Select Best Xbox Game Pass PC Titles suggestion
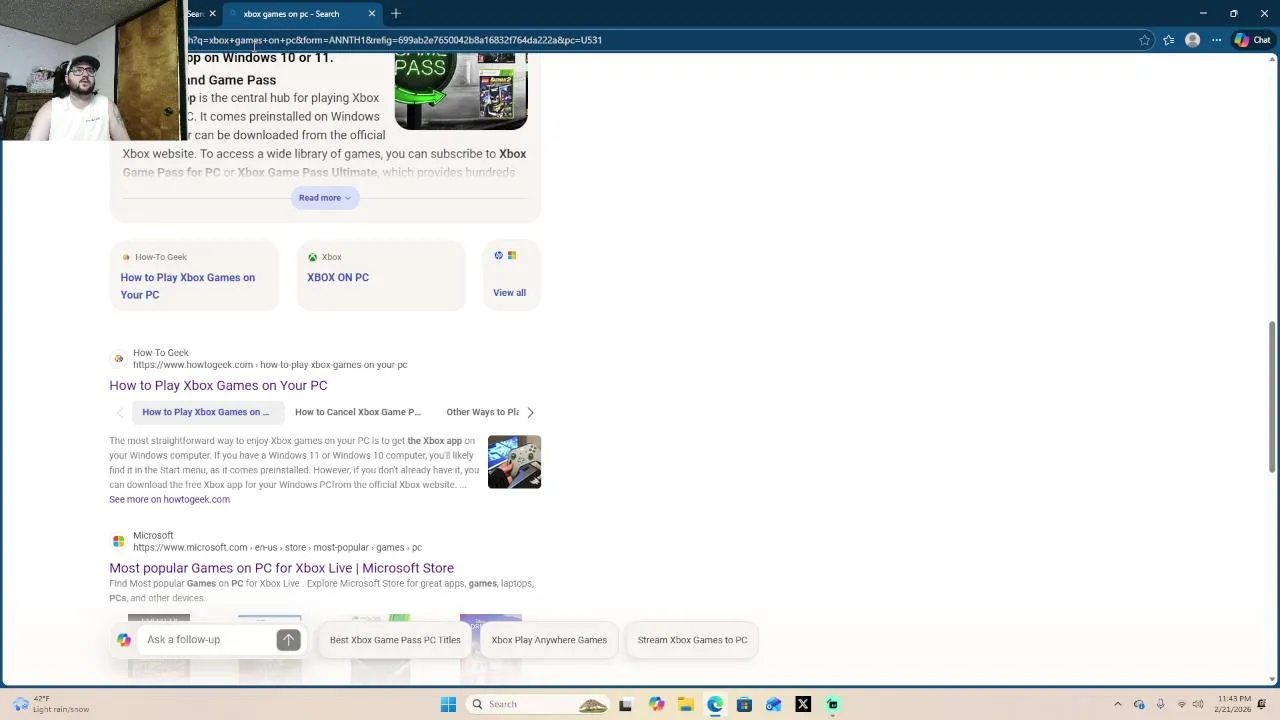This screenshot has width=1280, height=720. tap(395, 640)
